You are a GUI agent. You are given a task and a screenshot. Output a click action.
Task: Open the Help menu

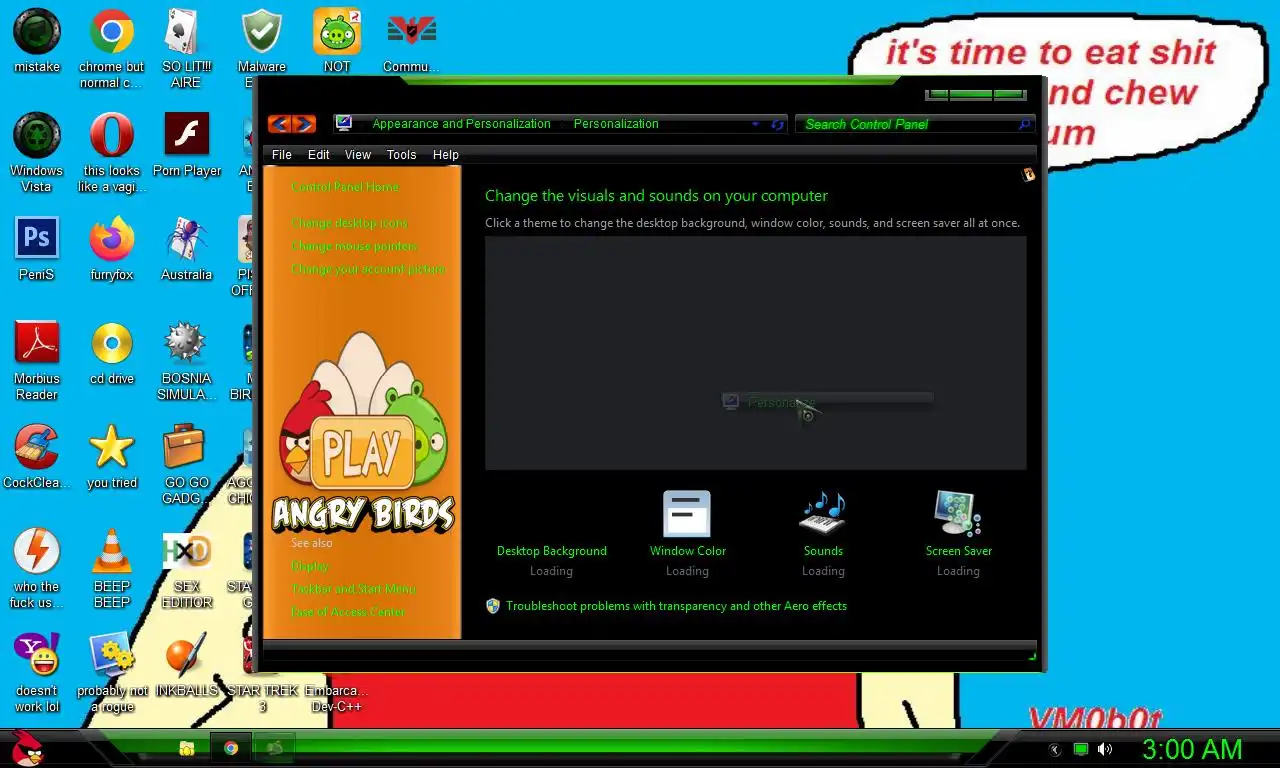point(446,155)
